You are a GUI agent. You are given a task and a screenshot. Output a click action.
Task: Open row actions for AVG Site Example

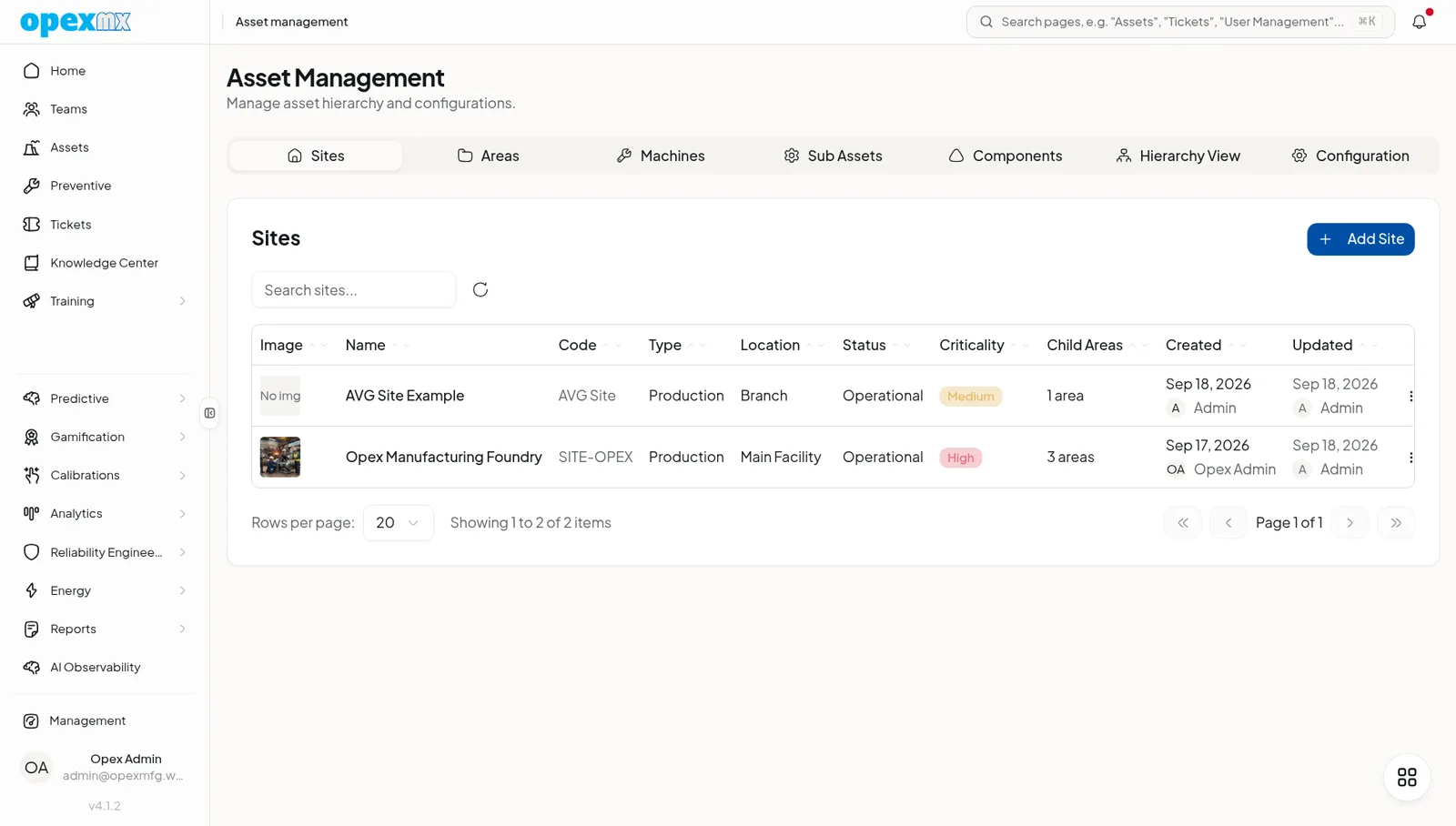click(x=1410, y=396)
